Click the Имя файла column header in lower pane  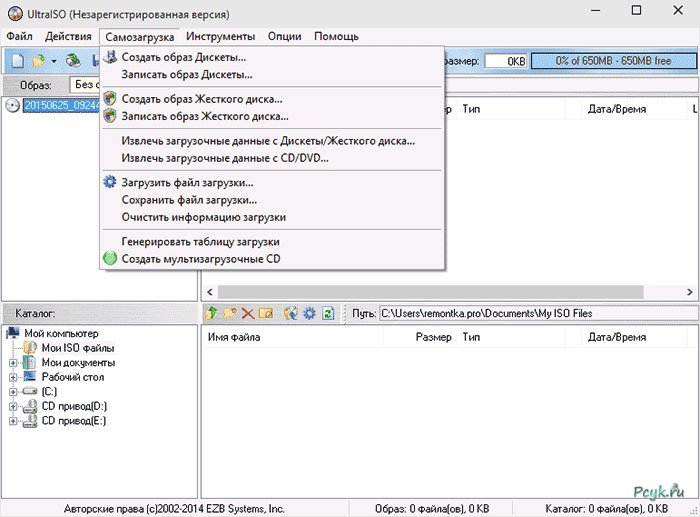pos(234,338)
